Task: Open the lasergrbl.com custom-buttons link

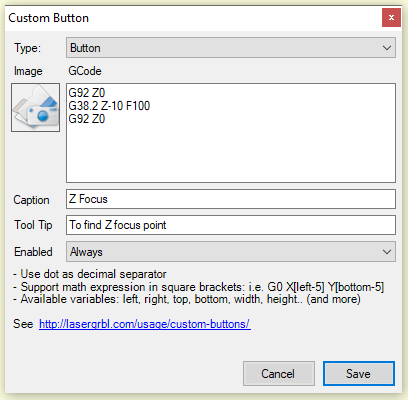Action: point(145,324)
